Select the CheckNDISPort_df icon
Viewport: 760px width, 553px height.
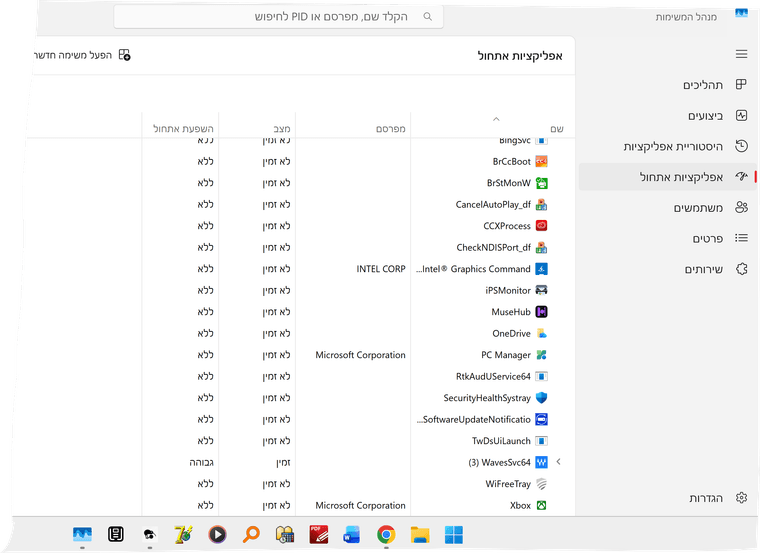click(x=541, y=248)
